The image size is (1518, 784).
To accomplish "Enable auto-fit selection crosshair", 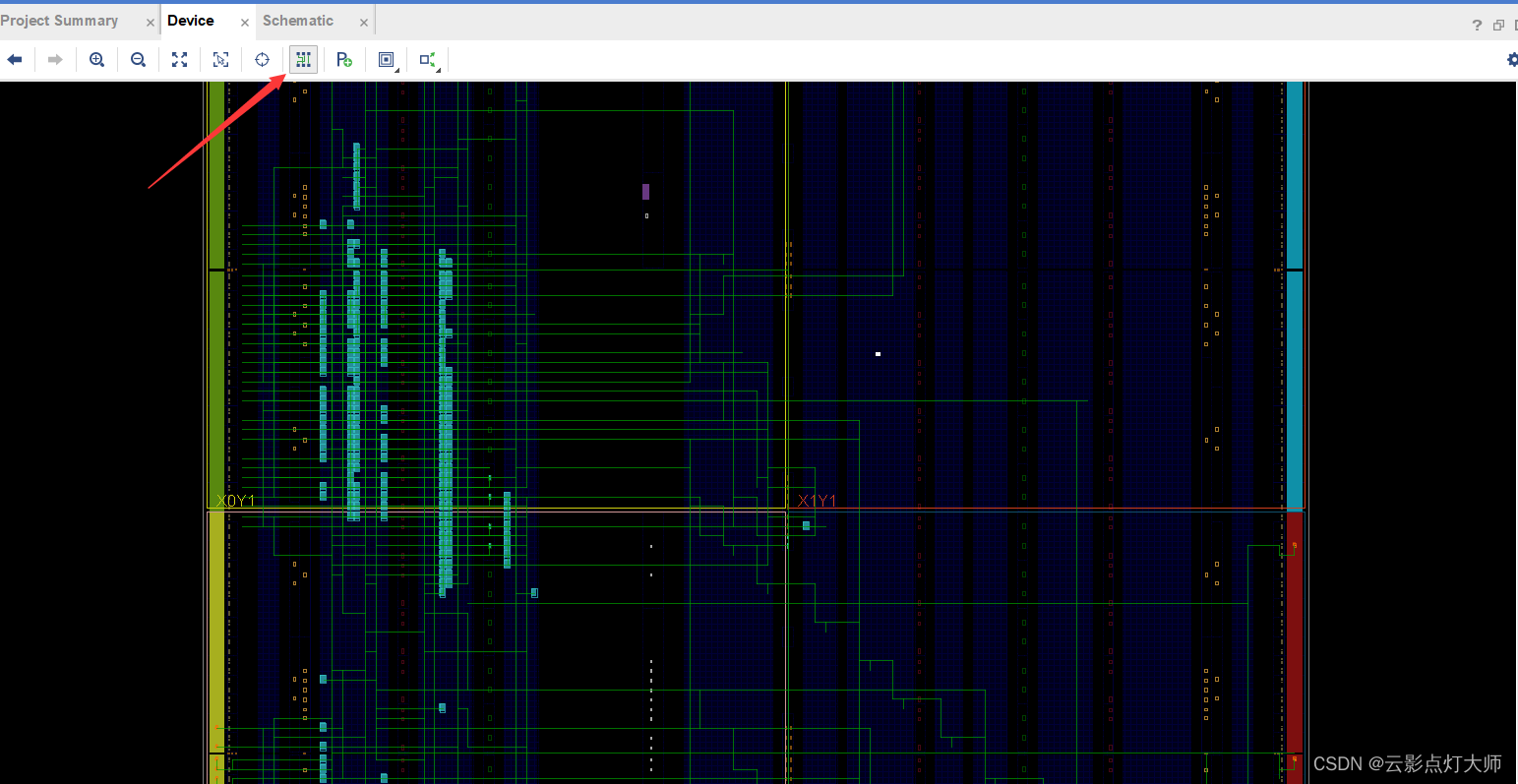I will pos(262,60).
